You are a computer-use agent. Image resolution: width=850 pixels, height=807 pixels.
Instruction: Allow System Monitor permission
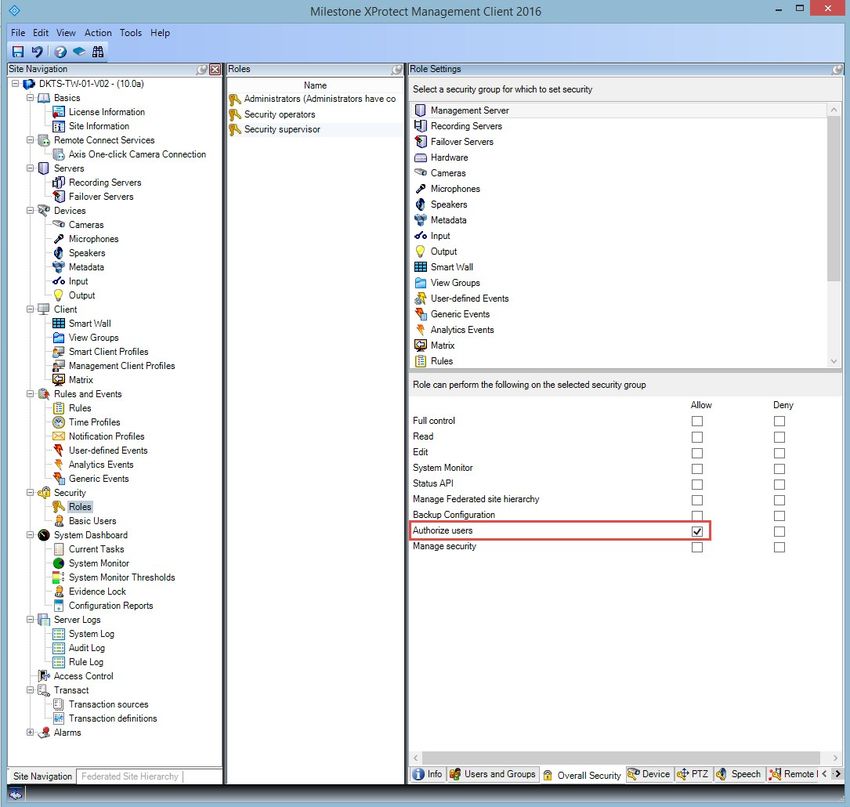[697, 468]
